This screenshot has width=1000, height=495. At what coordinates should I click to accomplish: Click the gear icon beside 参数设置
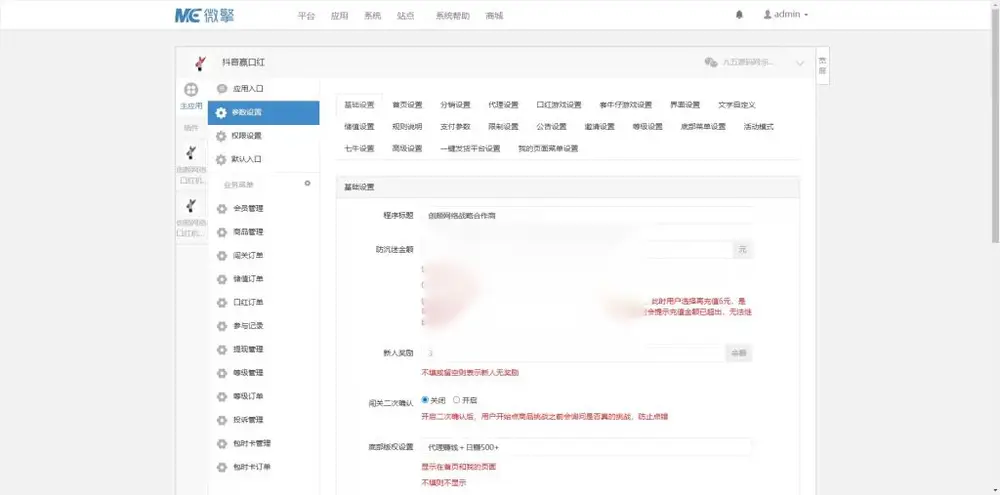click(221, 113)
